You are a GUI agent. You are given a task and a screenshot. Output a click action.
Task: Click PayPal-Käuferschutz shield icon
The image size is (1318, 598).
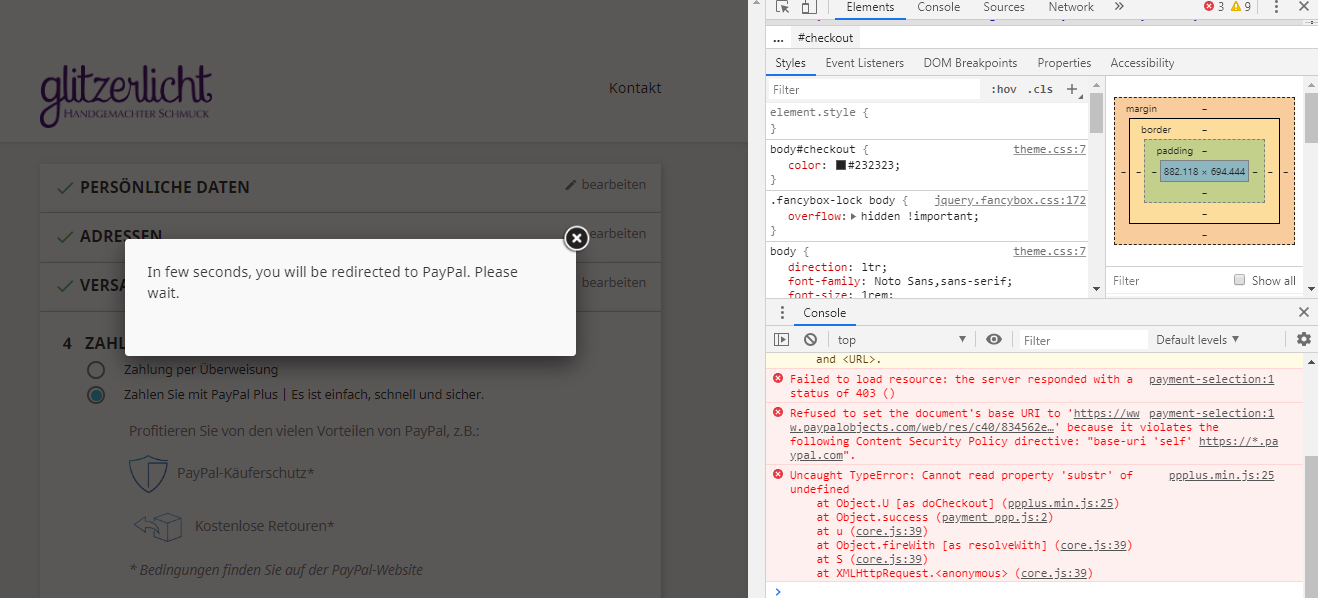coord(148,473)
